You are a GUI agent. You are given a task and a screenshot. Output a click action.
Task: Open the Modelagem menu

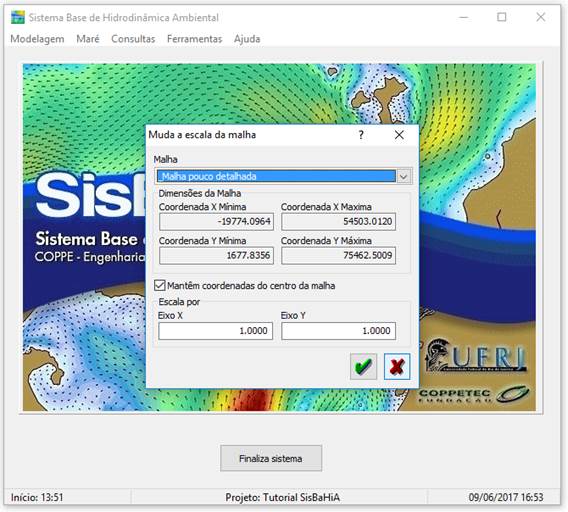pos(37,39)
